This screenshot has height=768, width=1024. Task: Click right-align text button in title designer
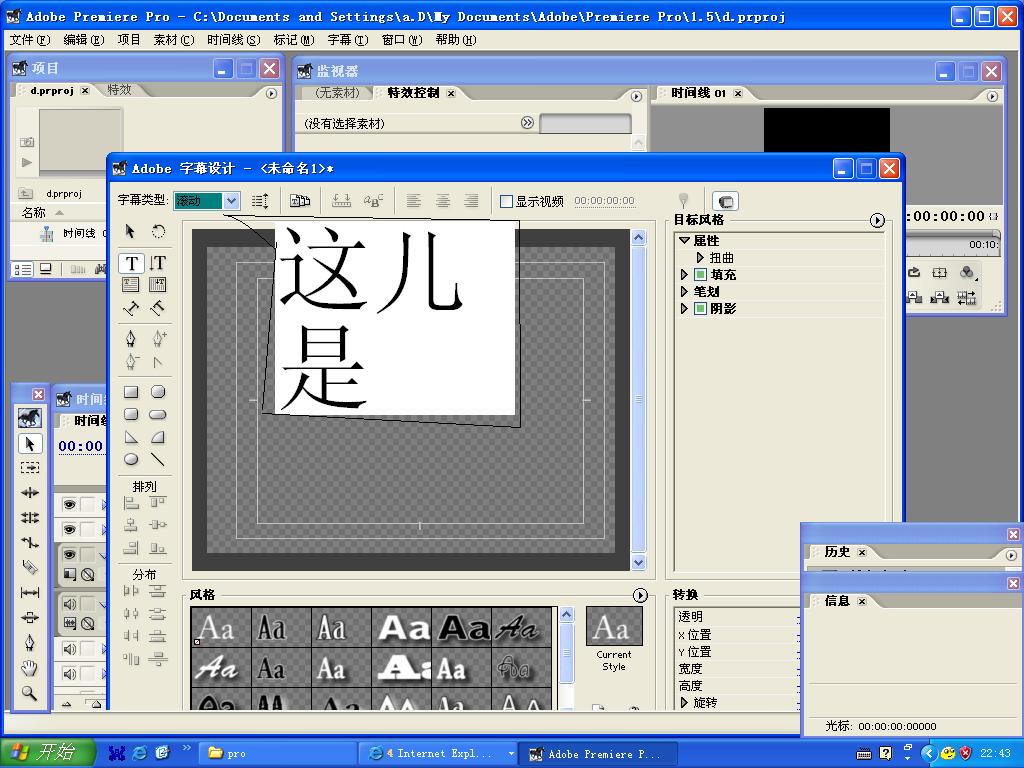[x=471, y=200]
